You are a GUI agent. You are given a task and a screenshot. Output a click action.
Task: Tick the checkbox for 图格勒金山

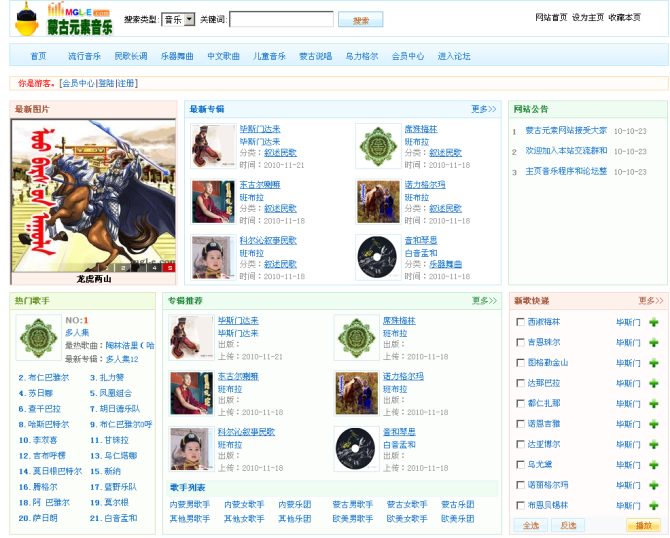click(520, 363)
